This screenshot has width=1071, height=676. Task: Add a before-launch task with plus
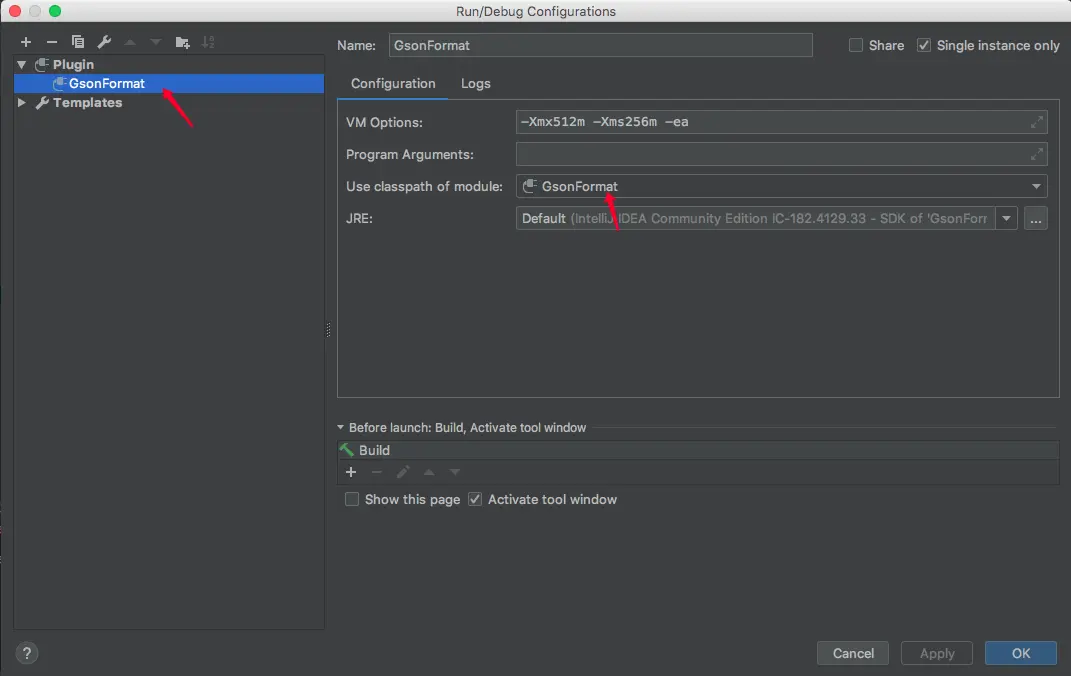(351, 472)
